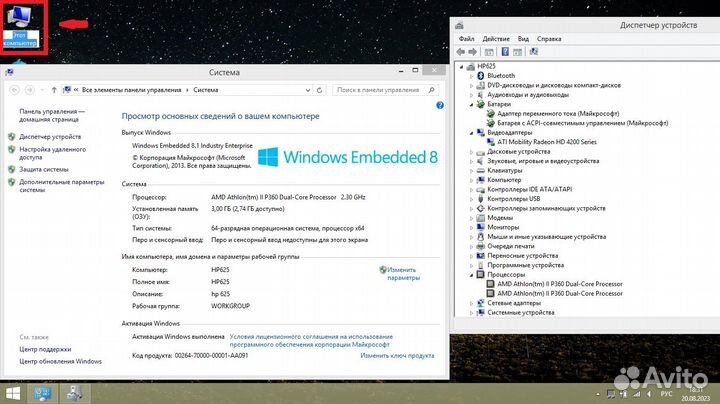Image resolution: width=720 pixels, height=404 pixels.
Task: Click the Device Manager taskbar button
Action: click(x=74, y=393)
